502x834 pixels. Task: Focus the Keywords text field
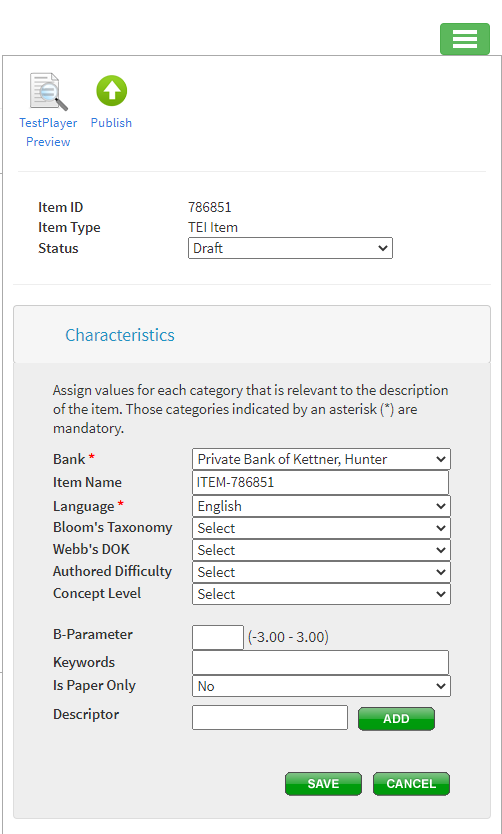tap(321, 663)
